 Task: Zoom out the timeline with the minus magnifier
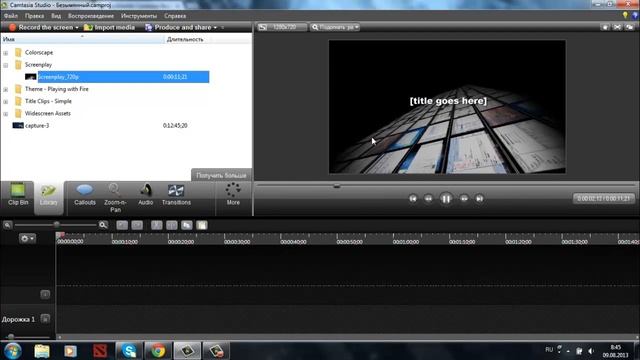coord(7,225)
